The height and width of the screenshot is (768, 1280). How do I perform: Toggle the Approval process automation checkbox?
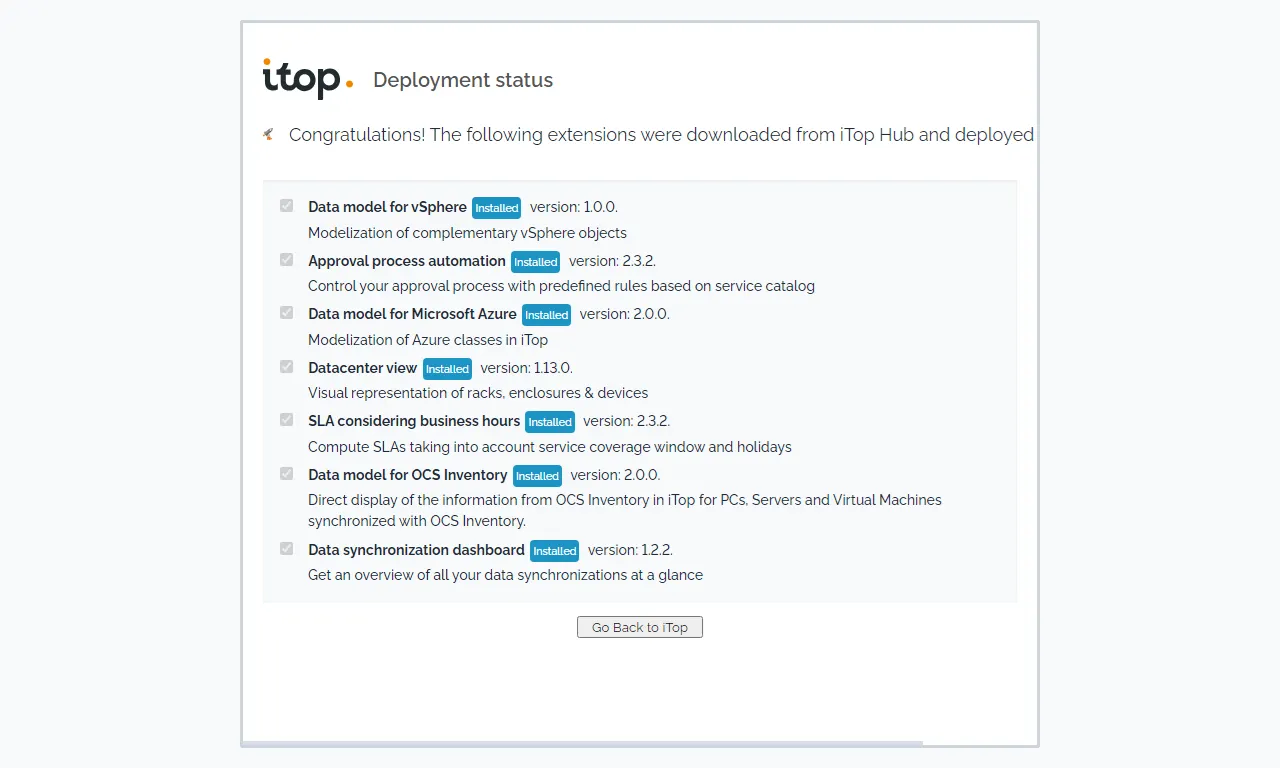point(287,260)
